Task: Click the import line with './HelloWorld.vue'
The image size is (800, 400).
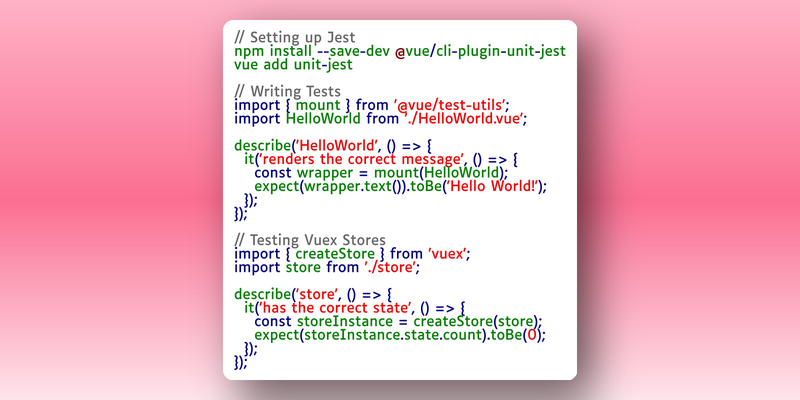Action: tap(381, 119)
